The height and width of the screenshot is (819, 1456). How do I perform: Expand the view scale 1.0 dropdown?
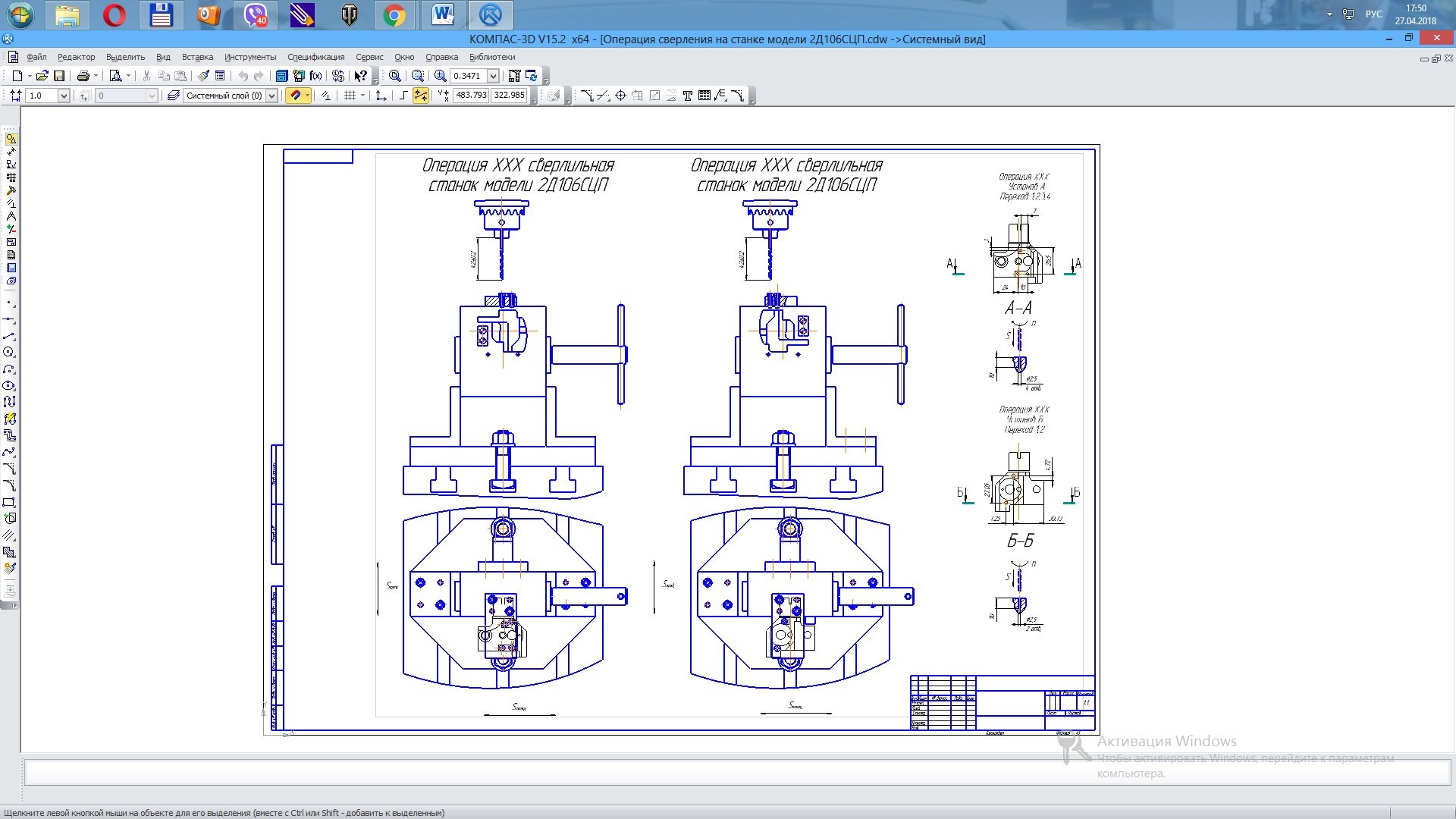tap(64, 96)
